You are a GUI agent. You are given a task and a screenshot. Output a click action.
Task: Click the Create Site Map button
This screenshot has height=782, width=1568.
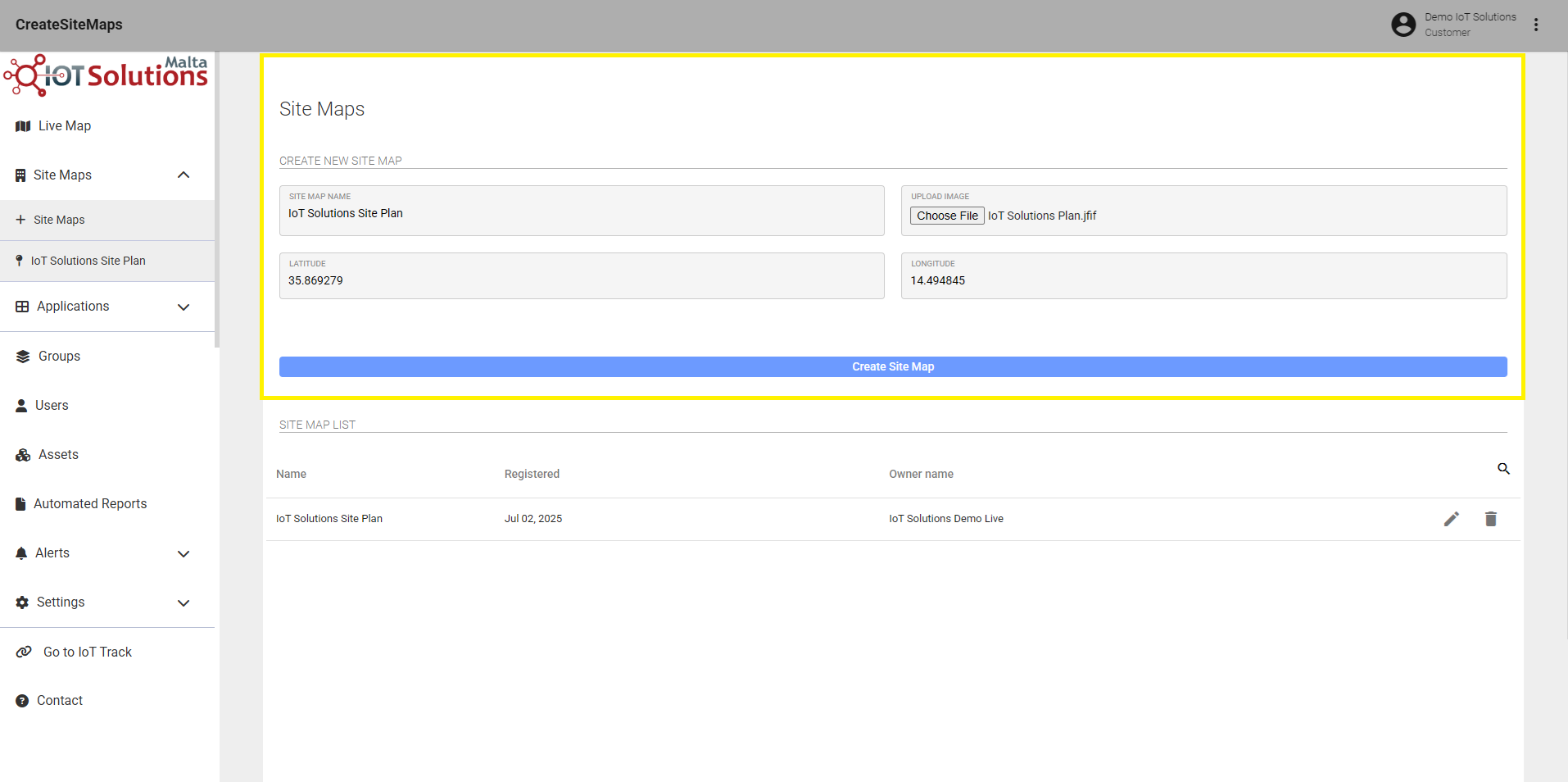pyautogui.click(x=893, y=366)
